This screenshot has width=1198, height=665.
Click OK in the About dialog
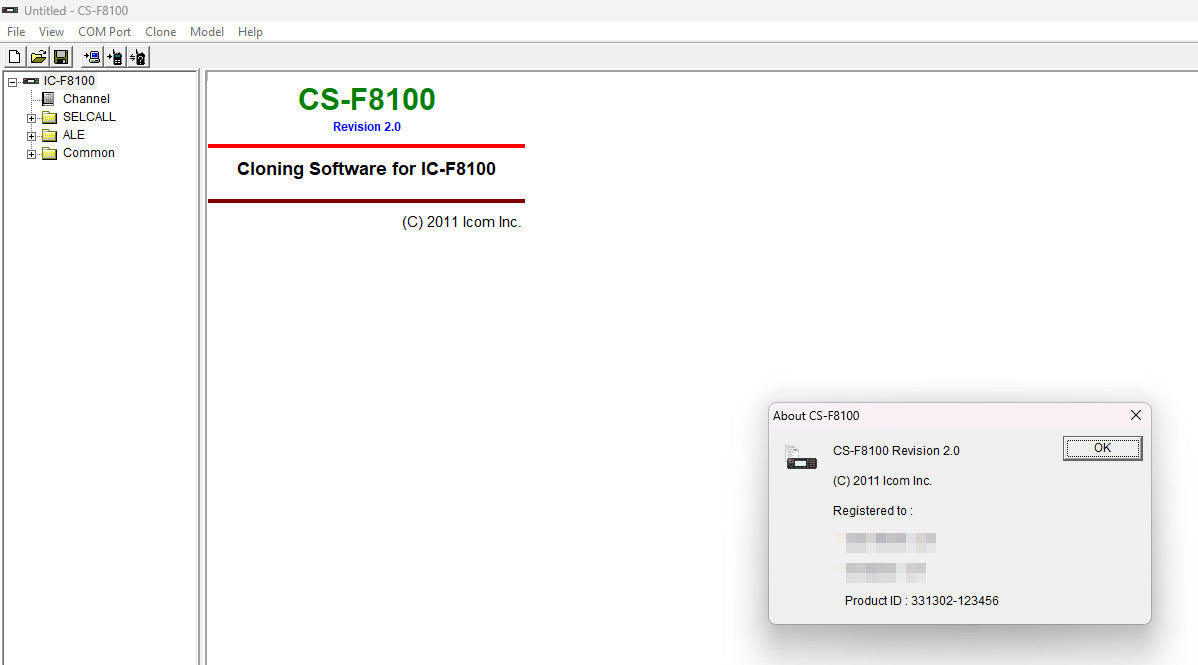click(x=1102, y=449)
